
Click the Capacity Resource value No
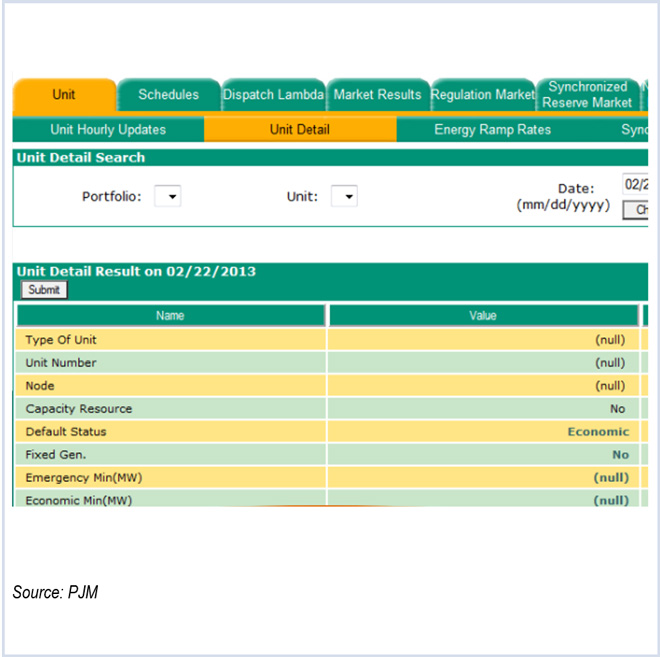[x=617, y=409]
